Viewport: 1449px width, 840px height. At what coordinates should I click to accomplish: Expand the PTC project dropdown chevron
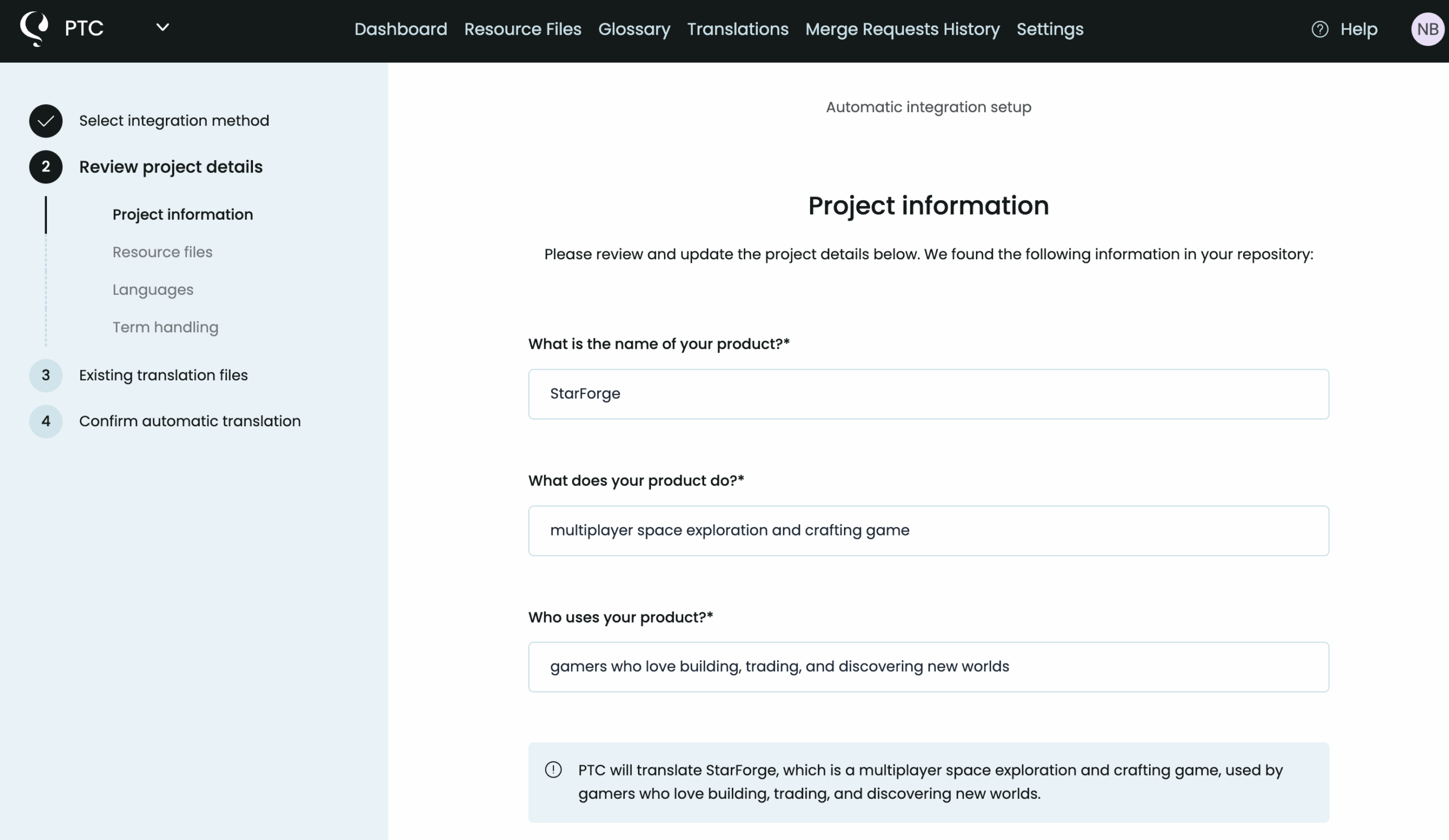coord(162,27)
